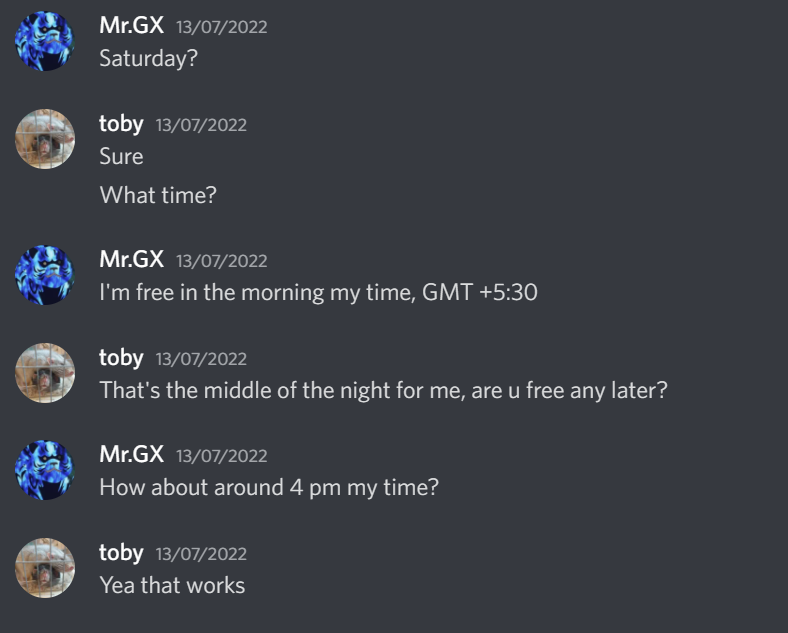
Task: Select the message "Saturday?"
Action: pyautogui.click(x=149, y=59)
